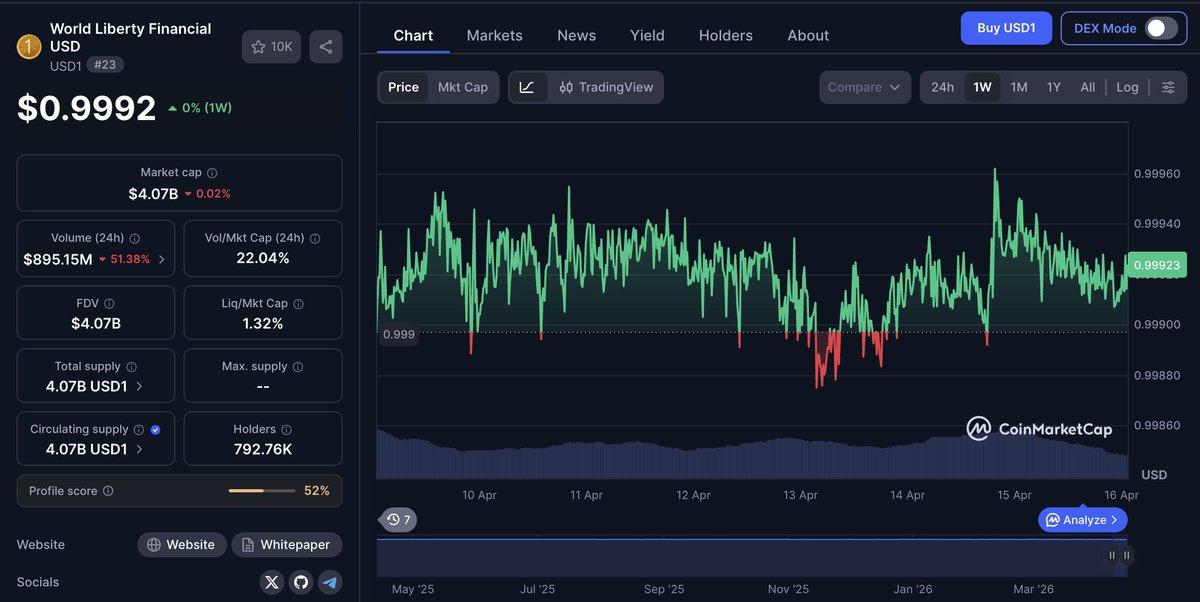The width and height of the screenshot is (1200, 602).
Task: Switch to the Markets tab
Action: pyautogui.click(x=494, y=35)
